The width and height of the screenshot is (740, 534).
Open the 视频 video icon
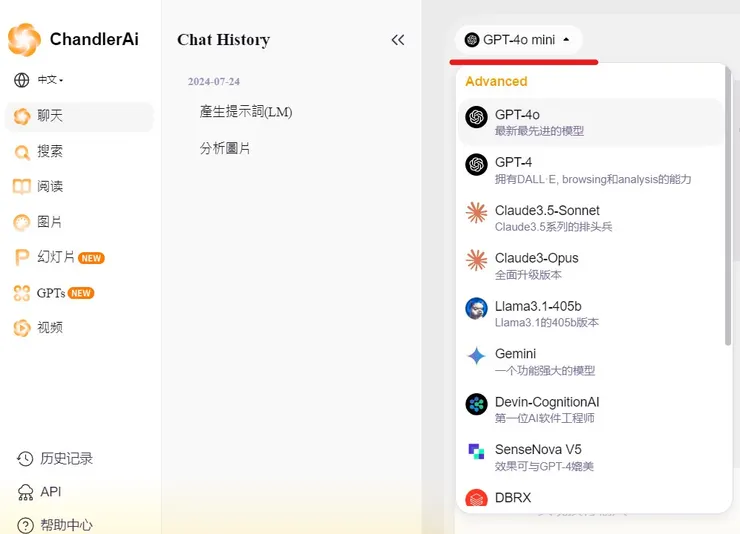tap(22, 328)
